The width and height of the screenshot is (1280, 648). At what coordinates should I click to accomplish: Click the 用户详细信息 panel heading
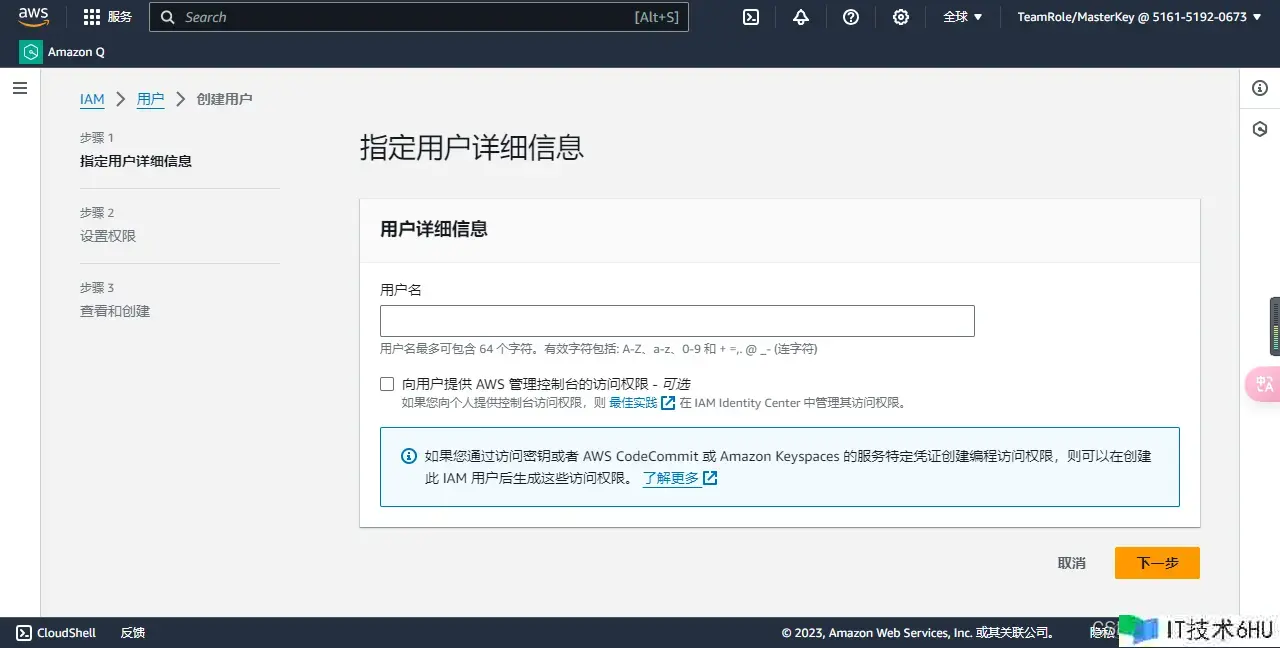(x=434, y=229)
